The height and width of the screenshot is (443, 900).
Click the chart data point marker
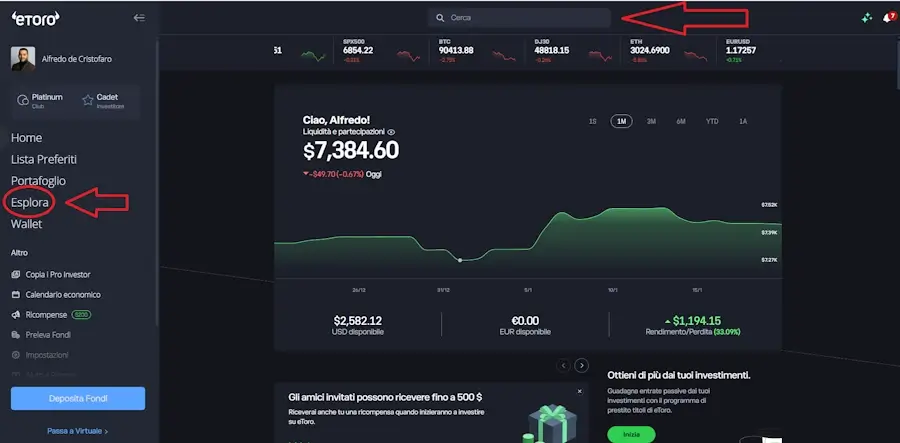[x=460, y=261]
